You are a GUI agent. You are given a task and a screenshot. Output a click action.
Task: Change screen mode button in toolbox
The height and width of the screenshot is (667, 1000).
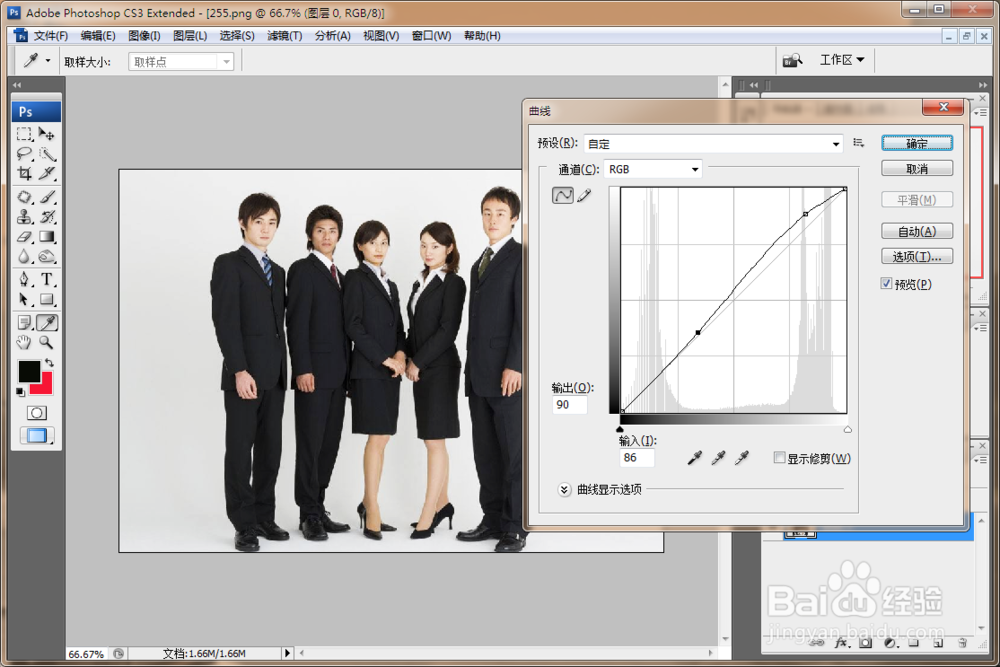[x=36, y=436]
